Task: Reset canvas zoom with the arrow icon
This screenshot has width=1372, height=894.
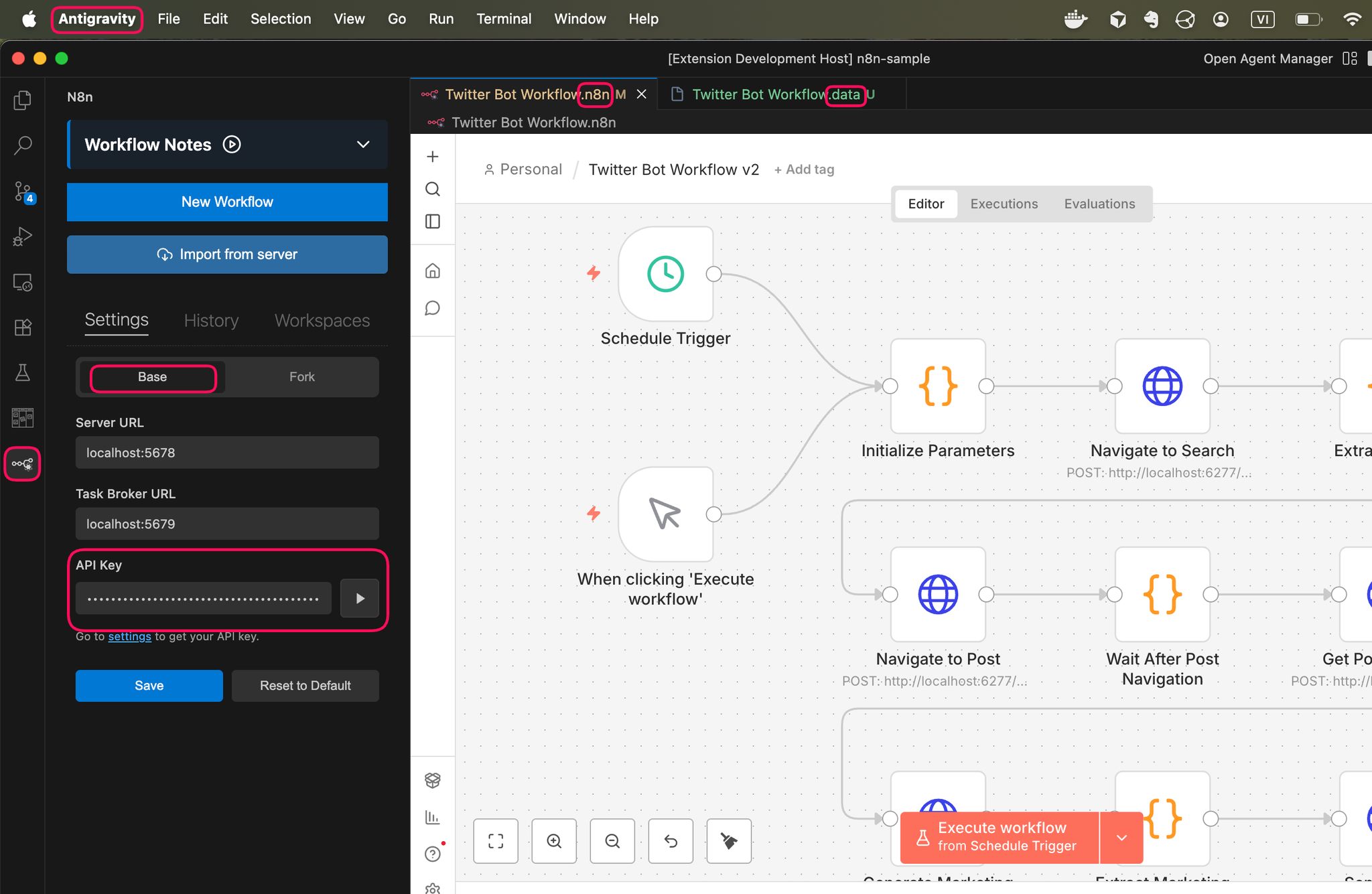Action: click(671, 841)
